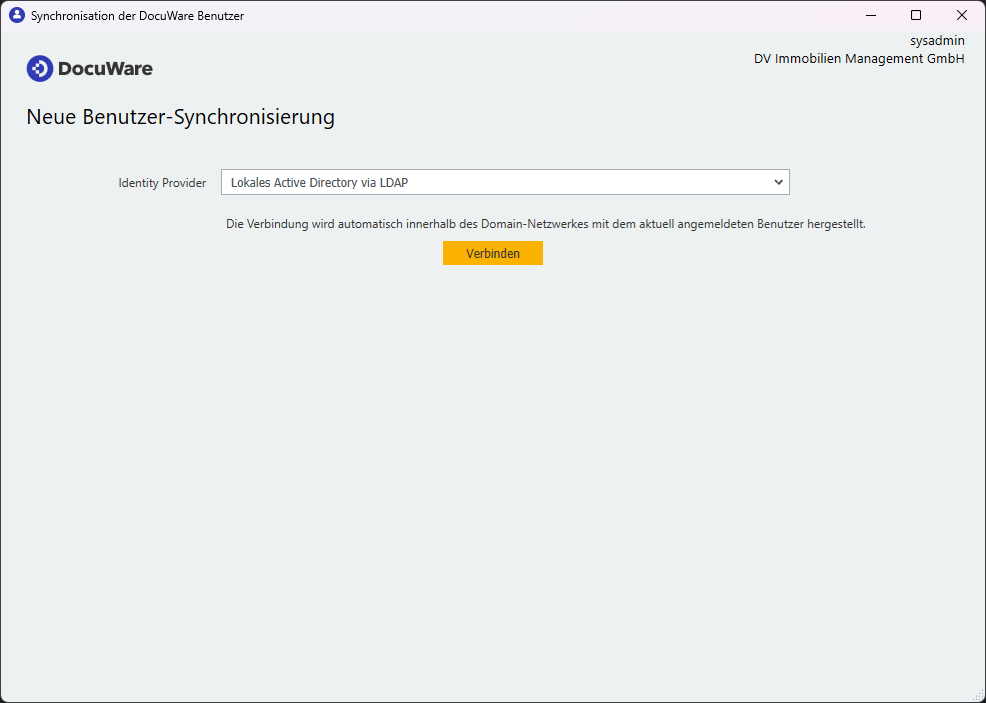
Task: Select the 'Lokales Active Directory via LDAP' entry
Action: tap(320, 183)
